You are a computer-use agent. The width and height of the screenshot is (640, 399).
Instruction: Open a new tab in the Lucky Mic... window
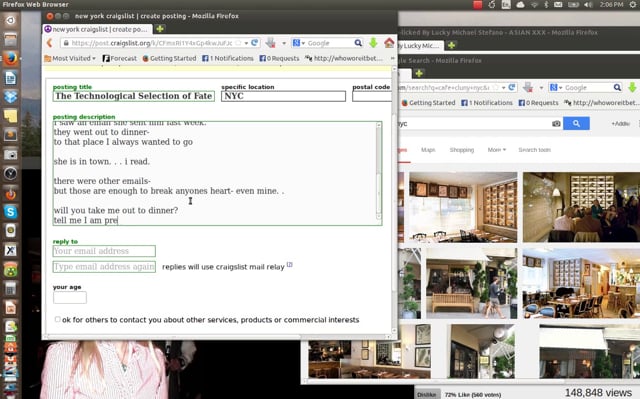coord(451,45)
